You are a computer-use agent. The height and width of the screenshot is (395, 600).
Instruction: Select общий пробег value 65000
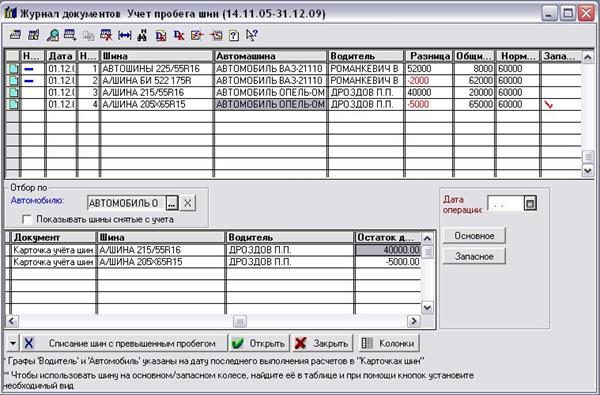(474, 104)
